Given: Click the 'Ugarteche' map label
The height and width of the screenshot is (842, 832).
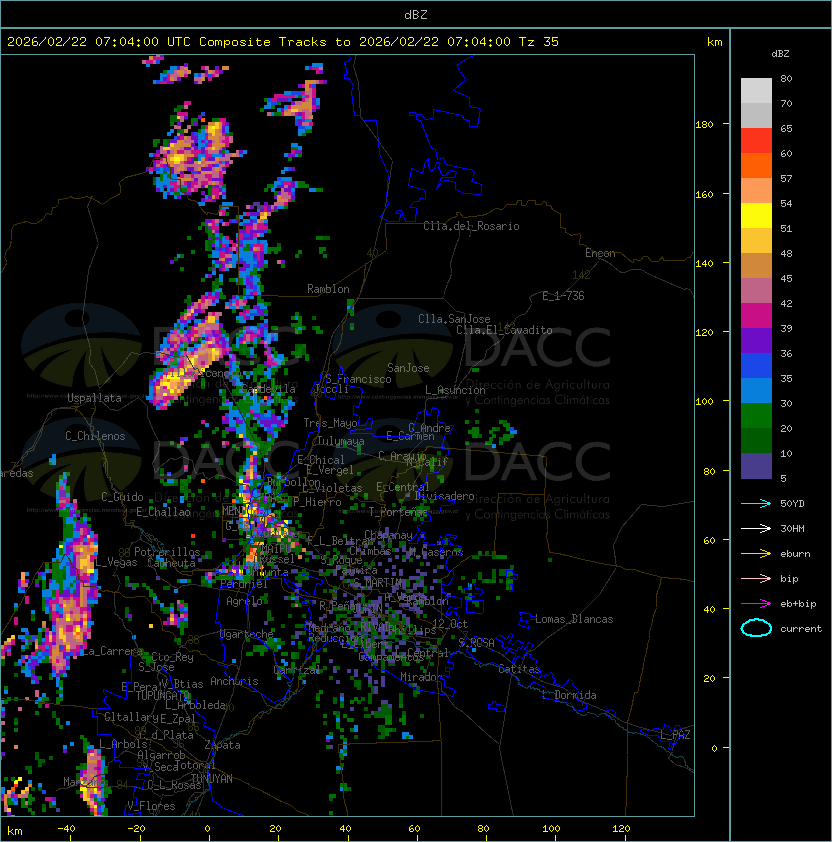Looking at the screenshot, I should click(247, 634).
